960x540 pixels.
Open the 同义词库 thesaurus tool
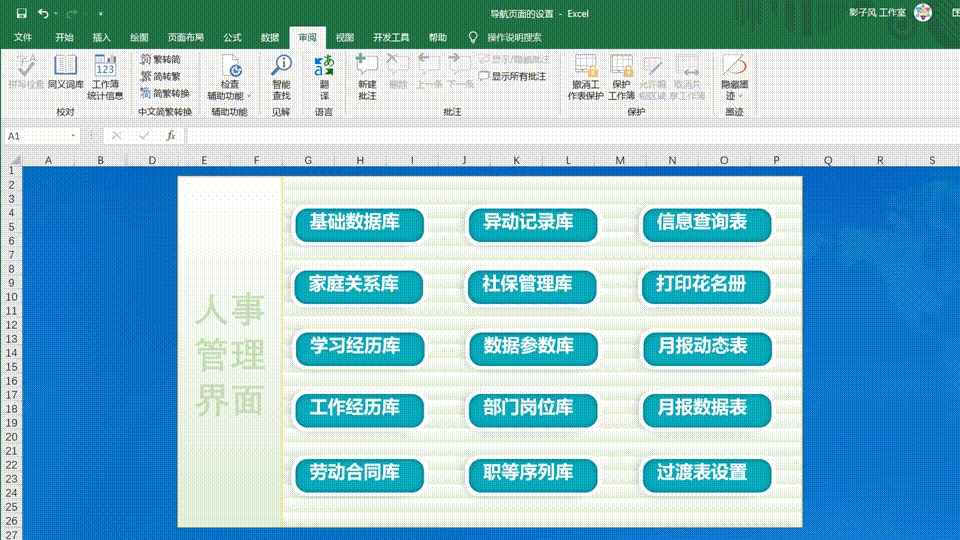pyautogui.click(x=66, y=76)
